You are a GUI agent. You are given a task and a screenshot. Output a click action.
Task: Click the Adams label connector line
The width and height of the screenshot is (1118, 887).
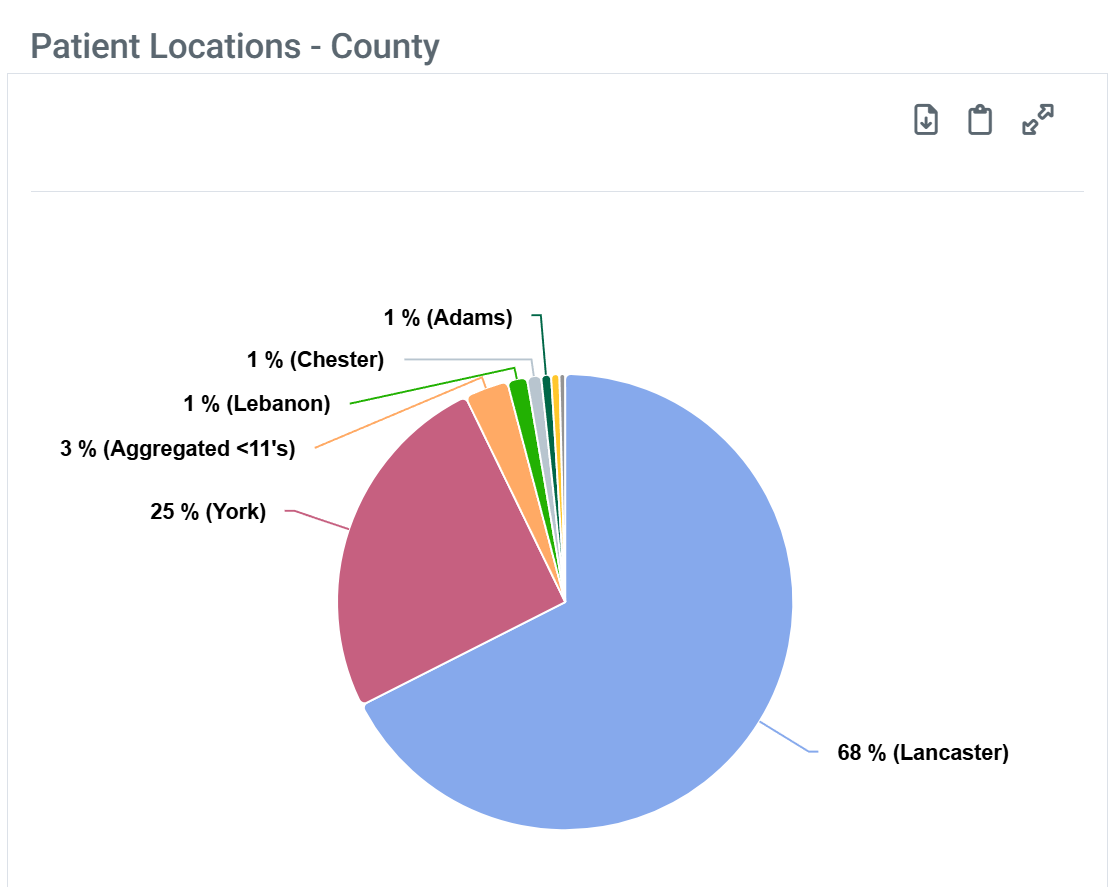(x=543, y=345)
